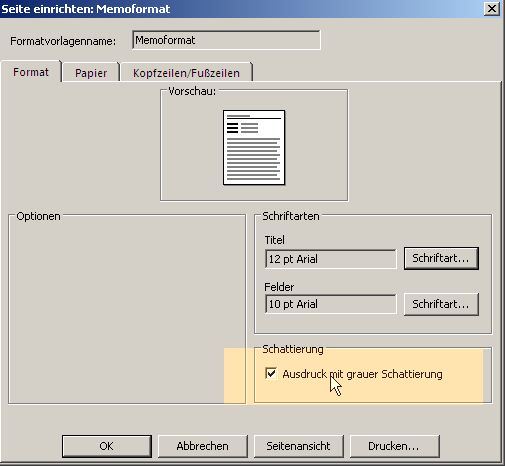Click the 'Seite einrichten: Memoformat' title bar
Screen dimensions: 505x466
tap(240, 9)
